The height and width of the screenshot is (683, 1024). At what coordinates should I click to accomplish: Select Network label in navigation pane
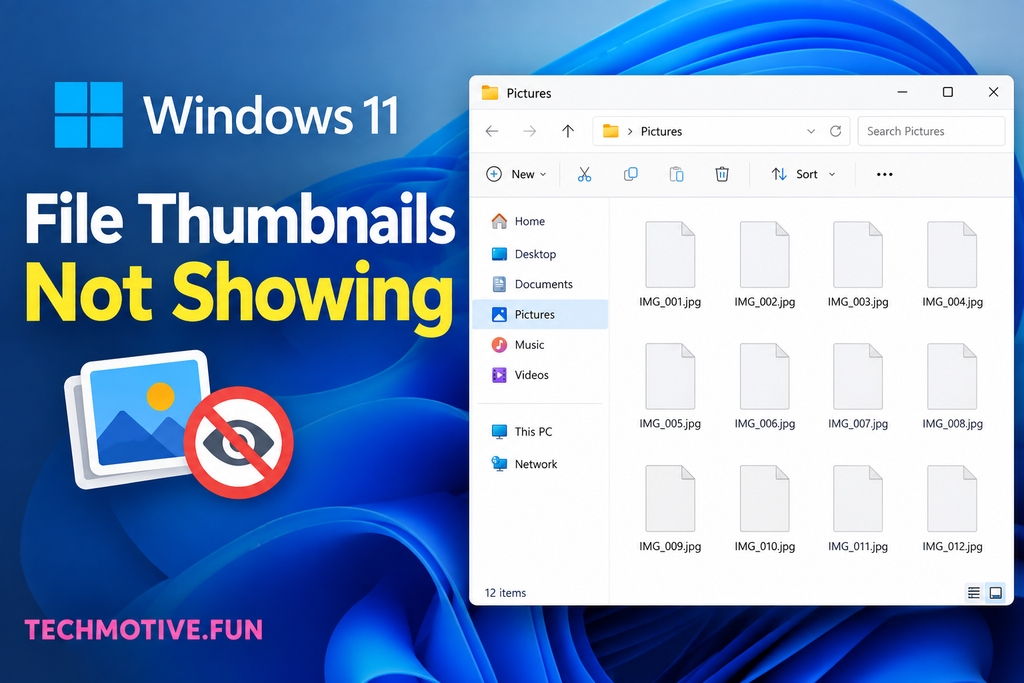point(536,464)
